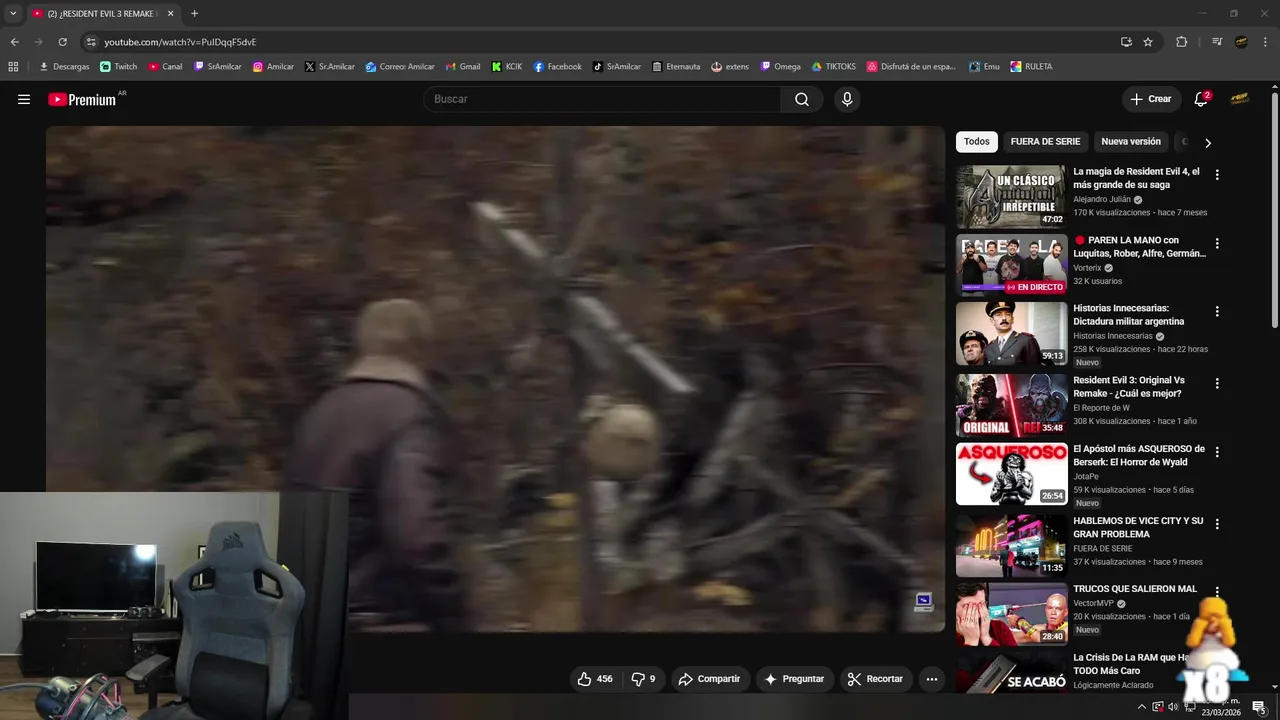Click the Crear button
The height and width of the screenshot is (720, 1280).
pyautogui.click(x=1151, y=99)
